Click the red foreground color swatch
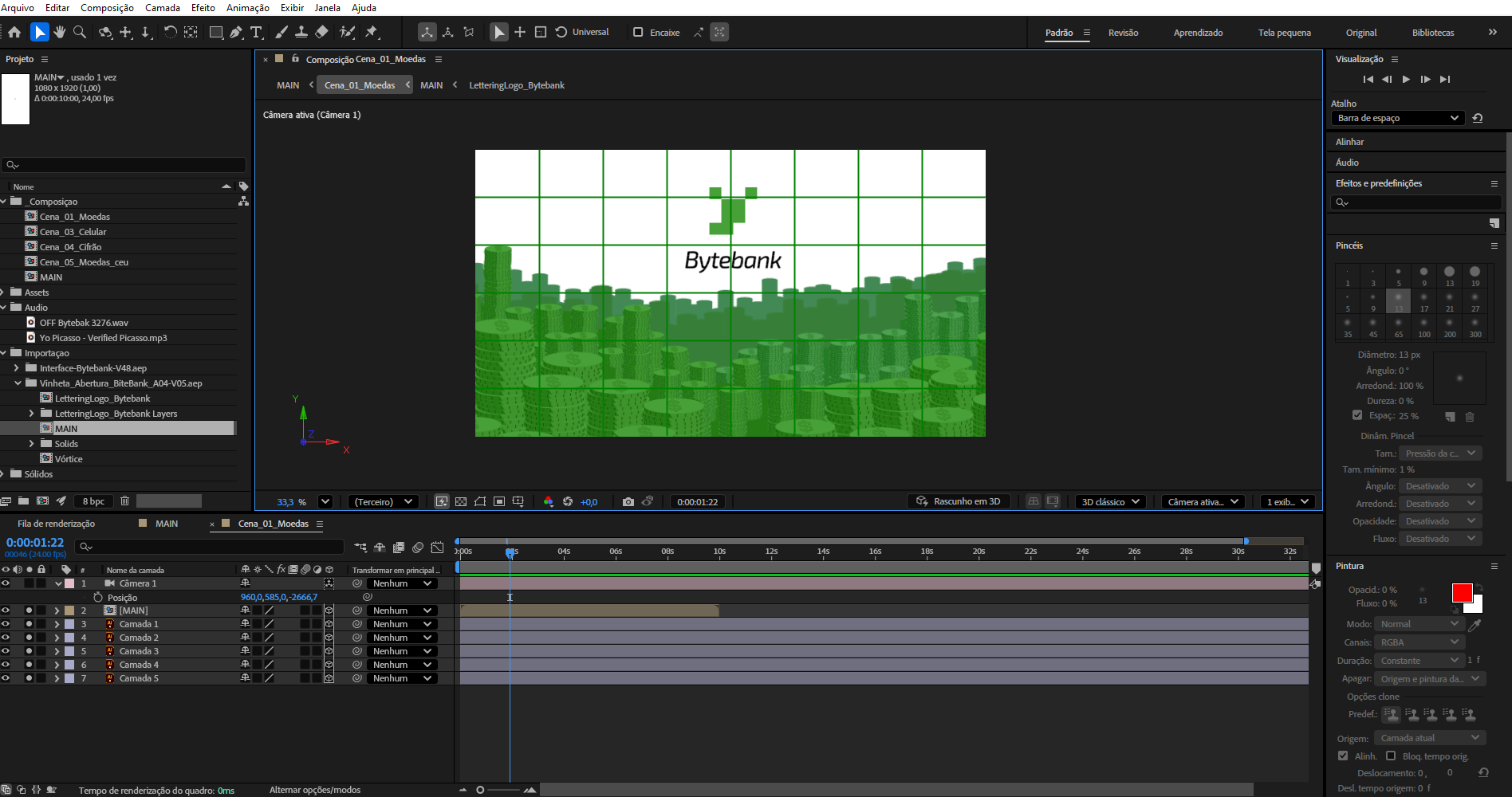 click(1461, 592)
